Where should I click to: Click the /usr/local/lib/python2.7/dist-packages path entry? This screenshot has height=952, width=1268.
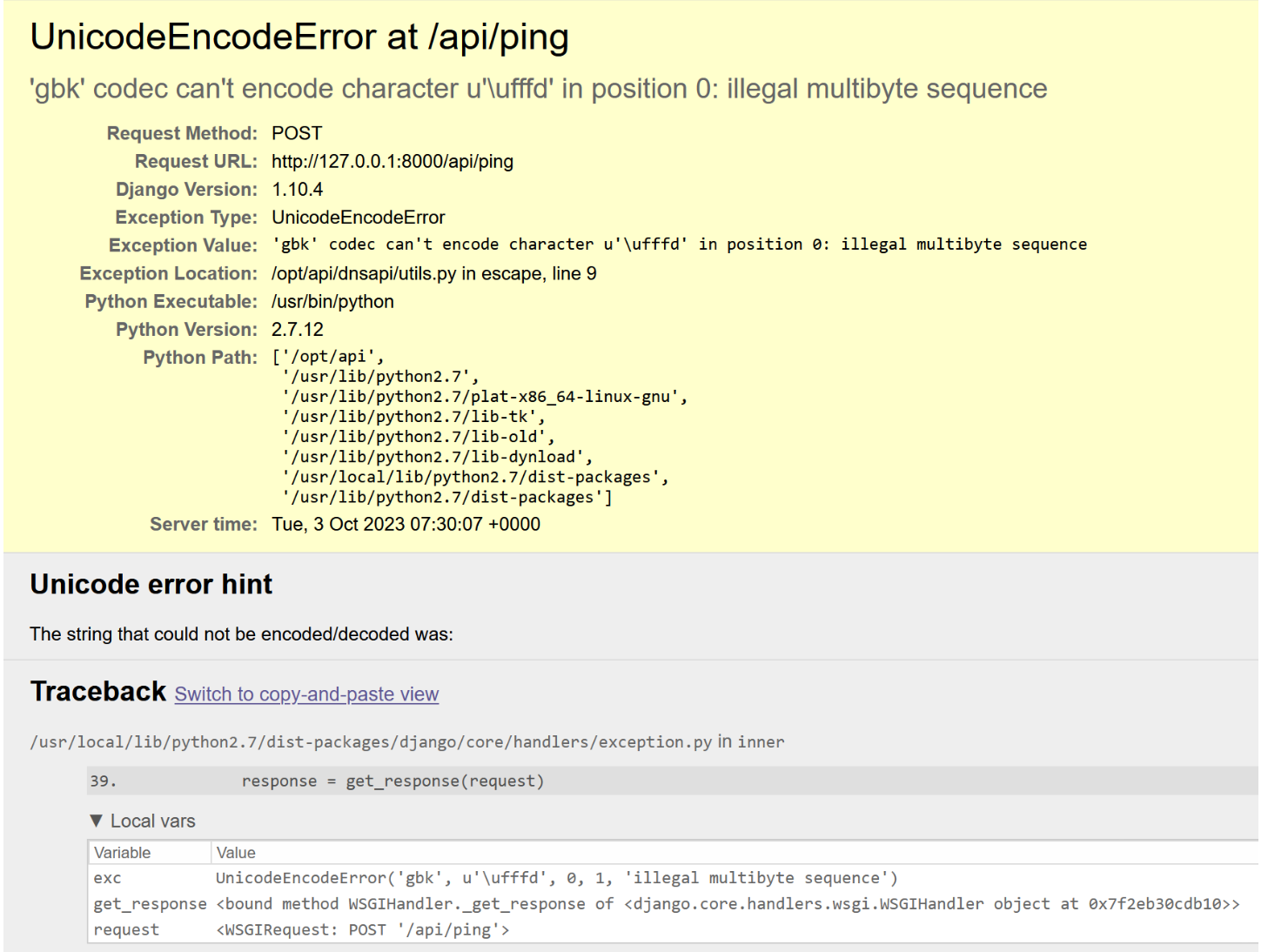pos(475,477)
